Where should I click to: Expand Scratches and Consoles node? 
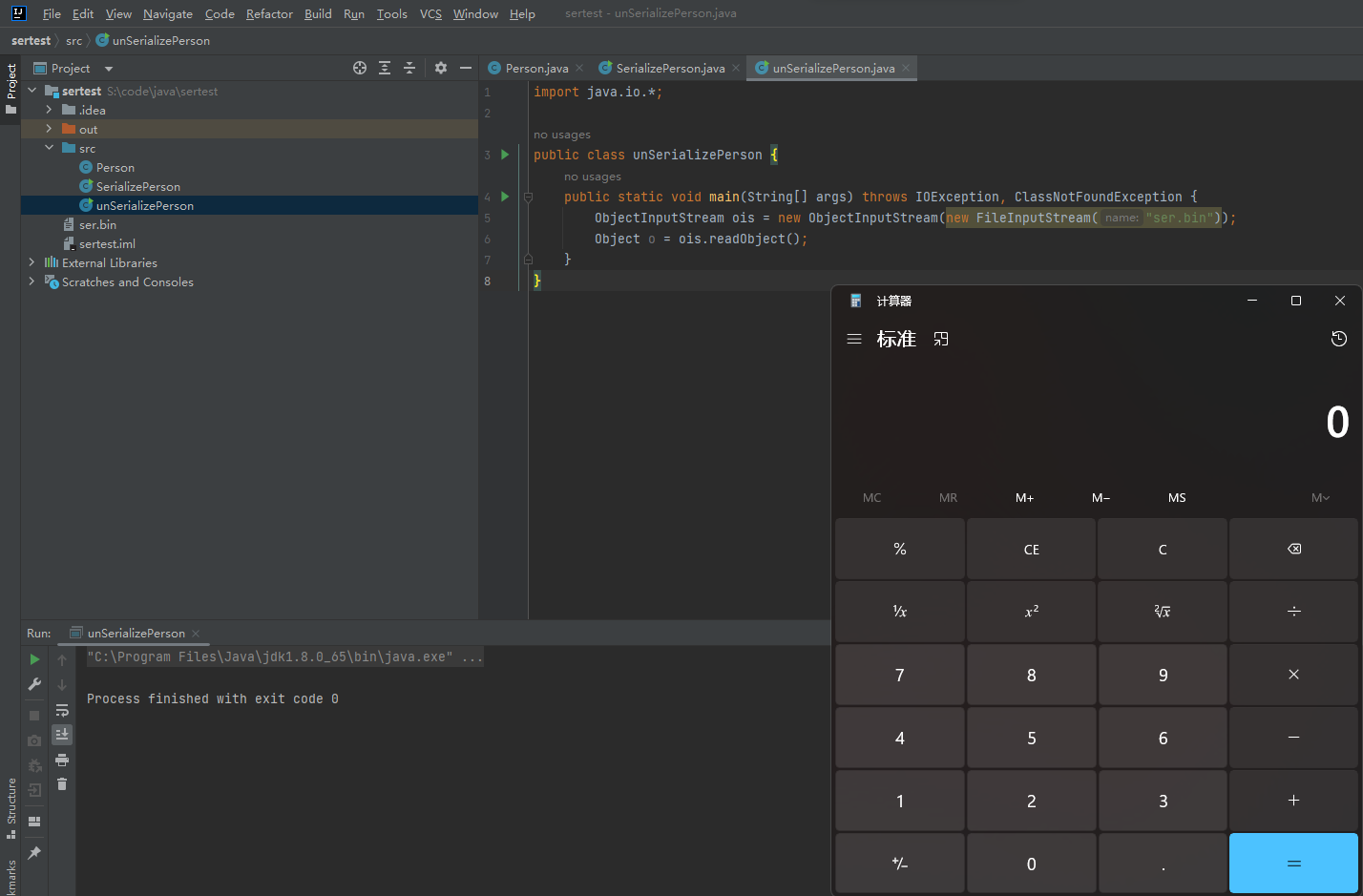(32, 281)
